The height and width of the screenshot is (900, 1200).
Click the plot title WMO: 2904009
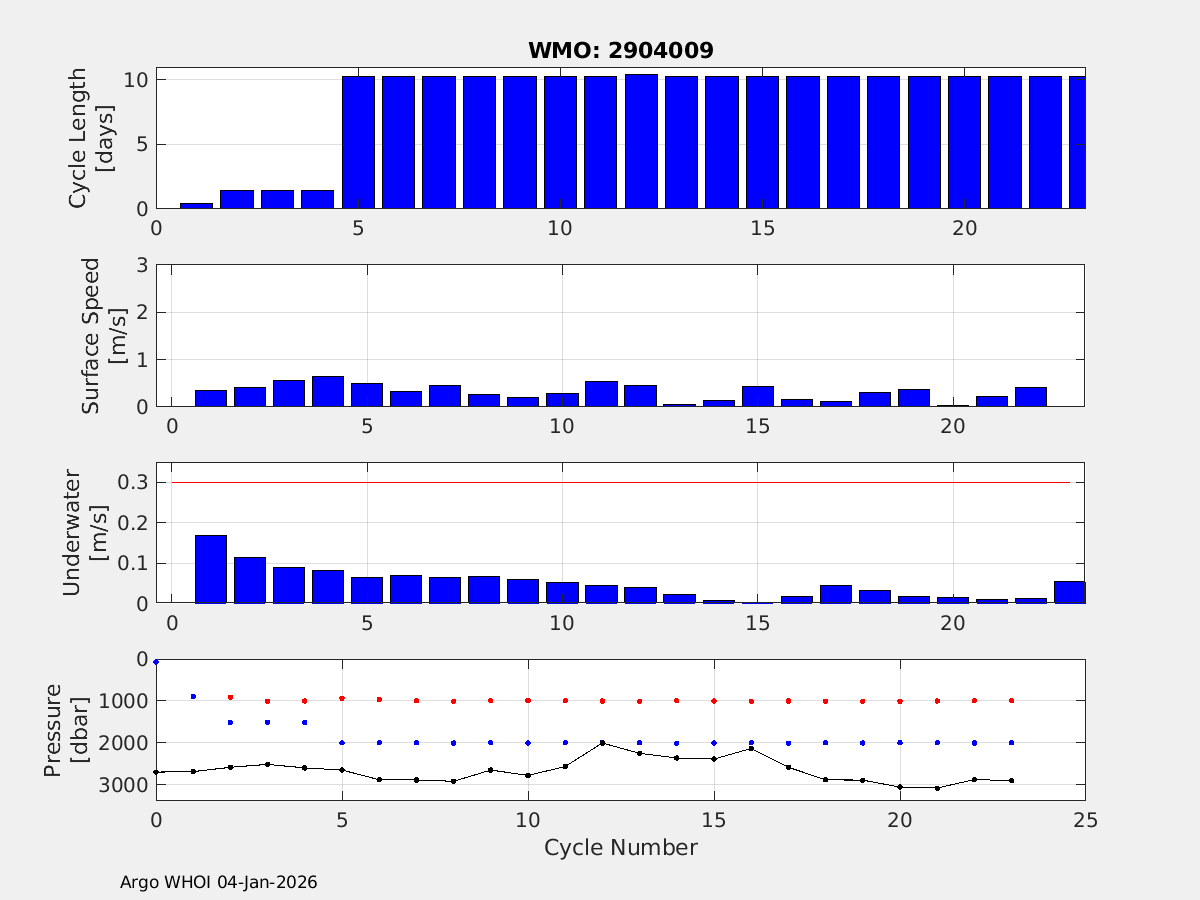[620, 51]
